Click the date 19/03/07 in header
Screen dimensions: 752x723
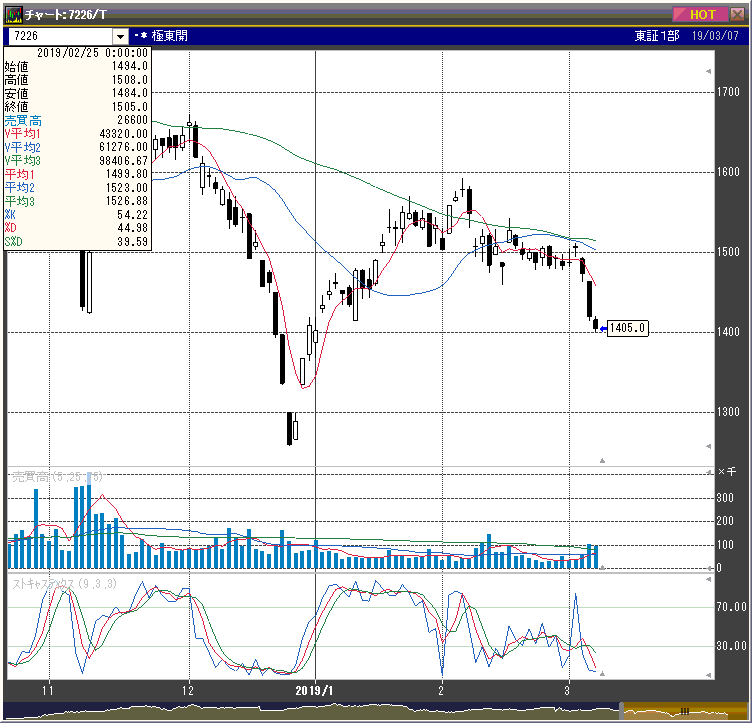[715, 36]
